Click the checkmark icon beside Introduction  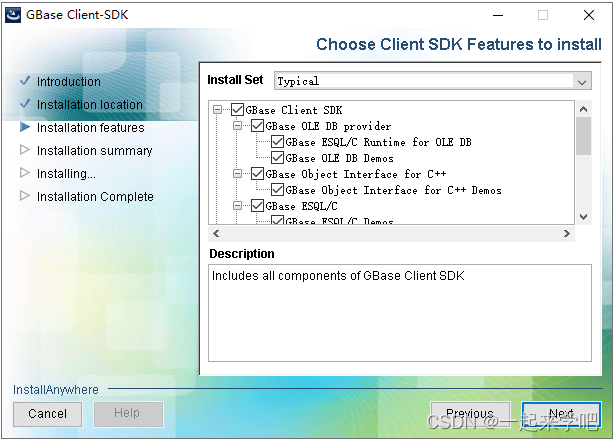25,81
